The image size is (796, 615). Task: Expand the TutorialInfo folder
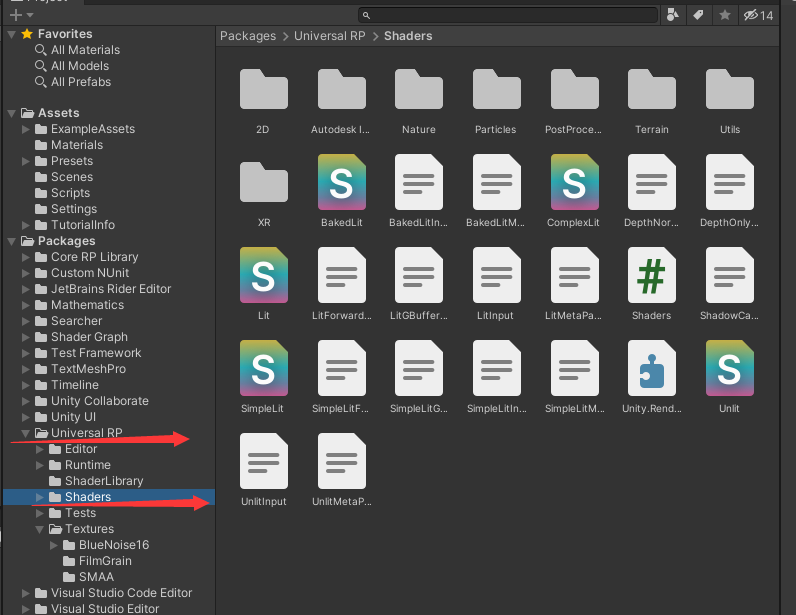(25, 225)
